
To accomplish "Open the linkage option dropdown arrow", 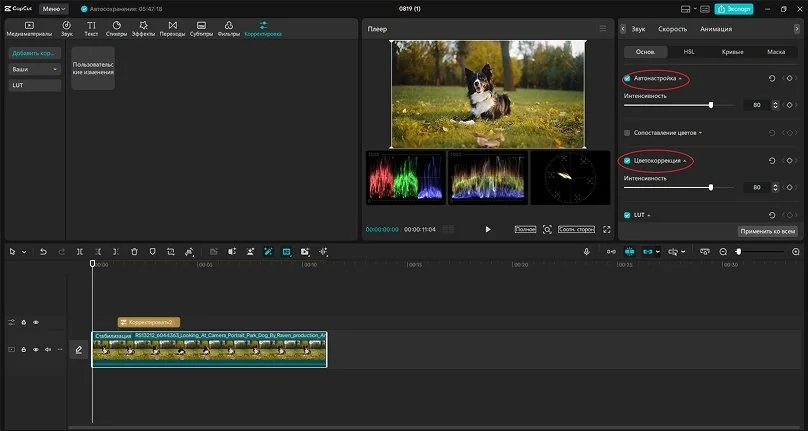I will pos(658,252).
